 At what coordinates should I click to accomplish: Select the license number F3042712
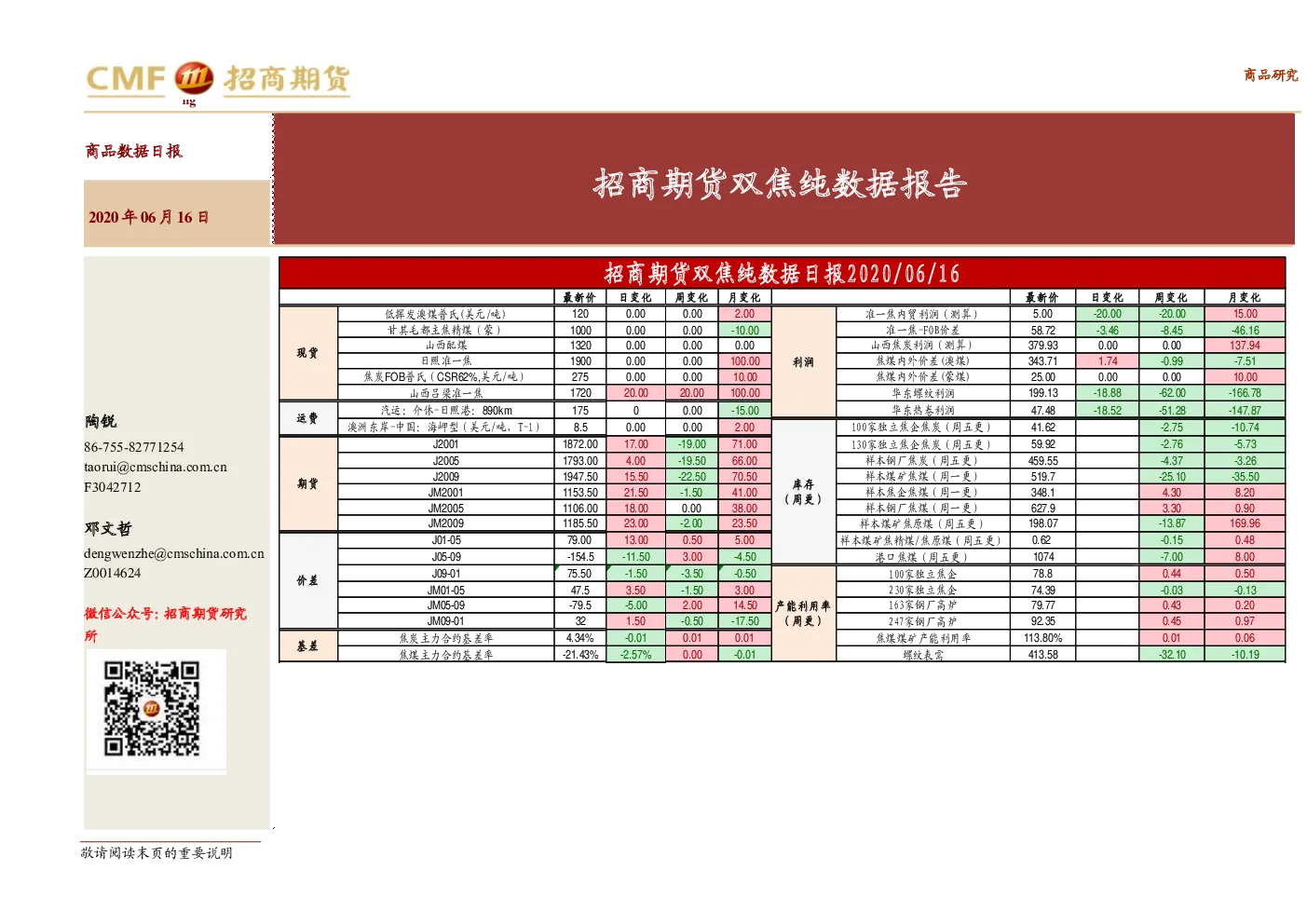click(113, 487)
